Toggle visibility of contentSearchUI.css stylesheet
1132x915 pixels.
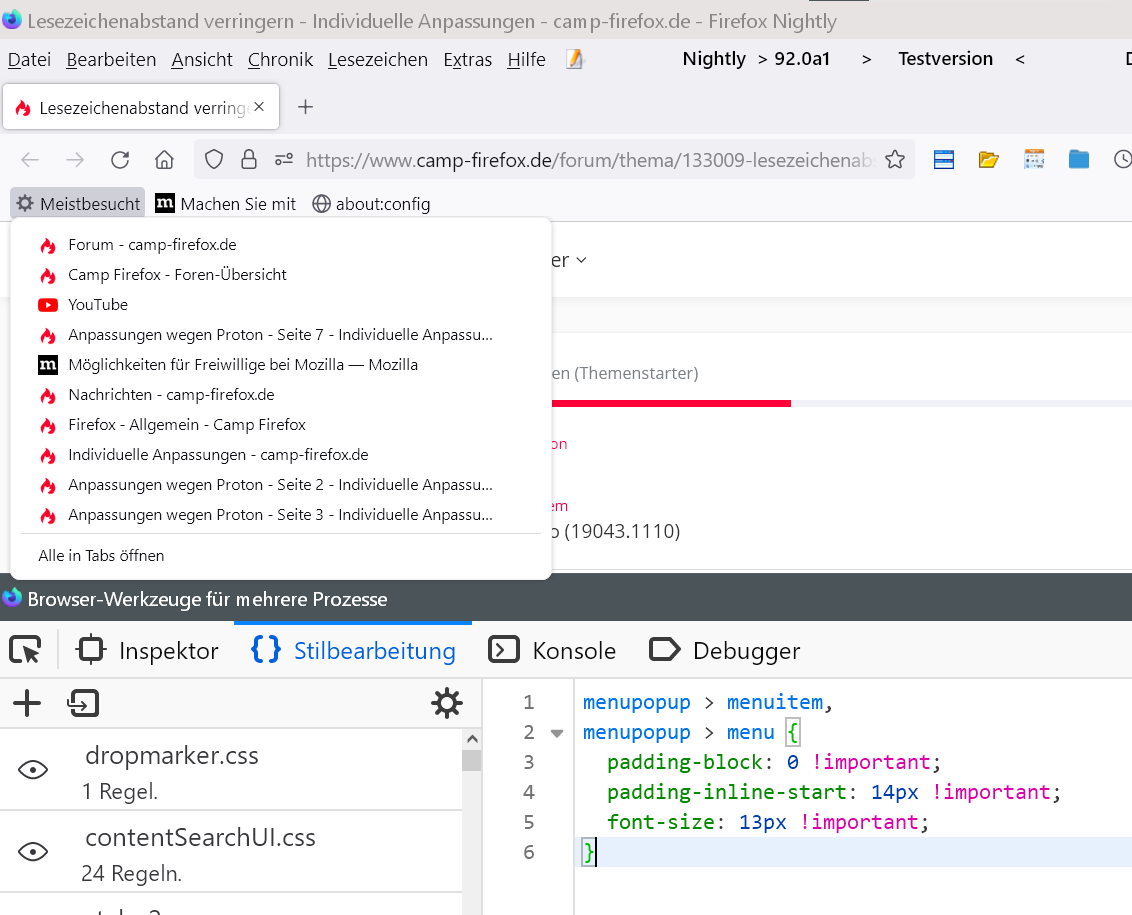(x=34, y=851)
